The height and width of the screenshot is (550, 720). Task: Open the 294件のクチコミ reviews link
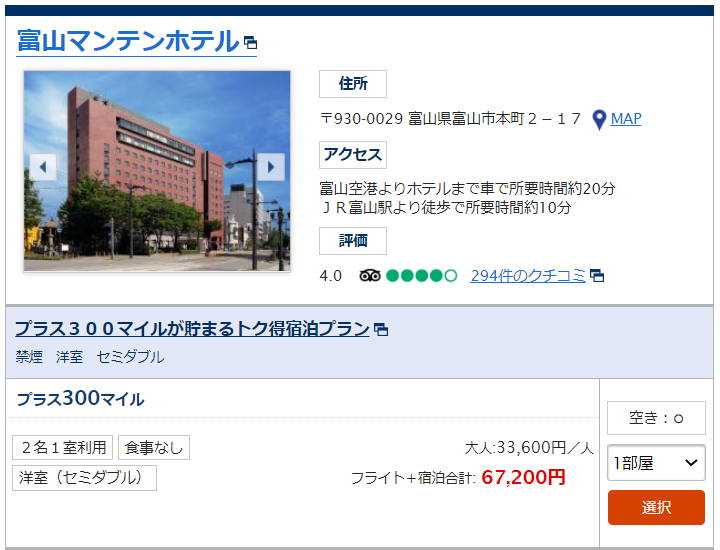pyautogui.click(x=528, y=275)
